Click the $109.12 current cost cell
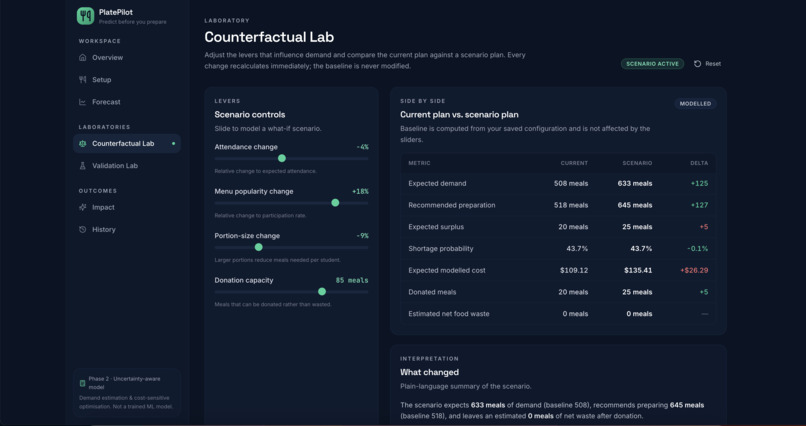806x426 pixels. 574,270
